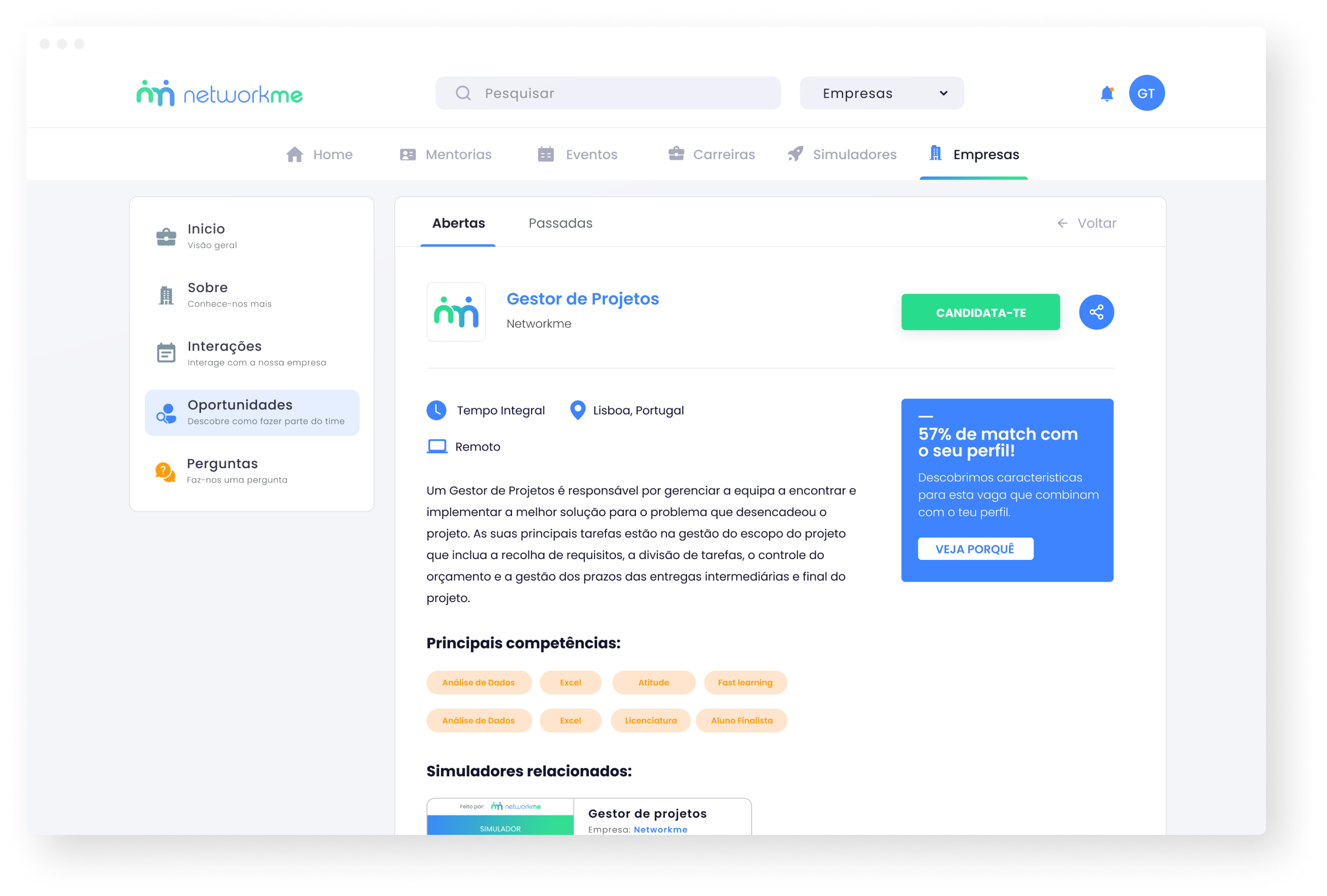Open Gestor de projetos simulator card title
The height and width of the screenshot is (896, 1327).
(647, 813)
